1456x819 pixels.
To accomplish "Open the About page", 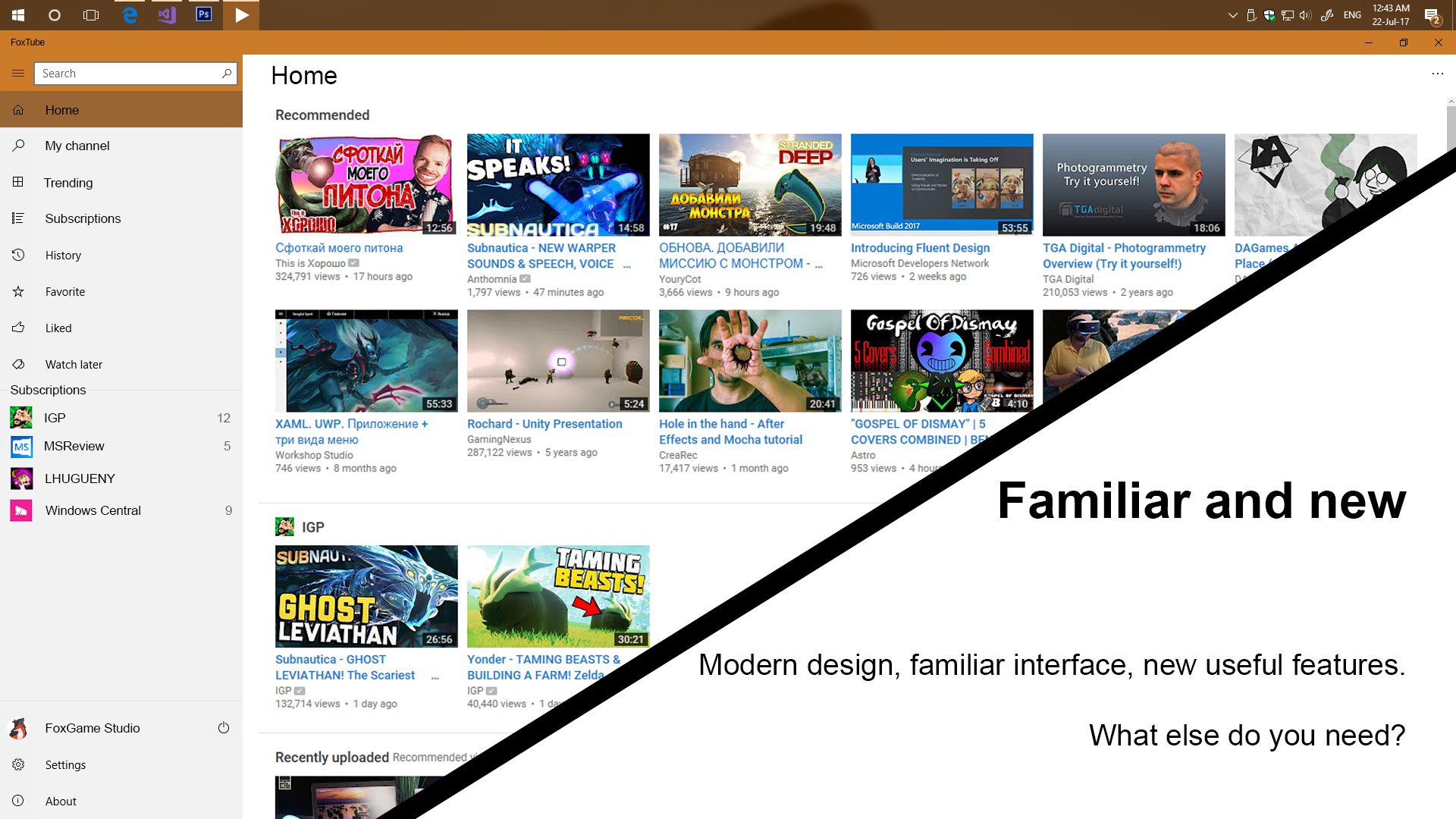I will [61, 802].
